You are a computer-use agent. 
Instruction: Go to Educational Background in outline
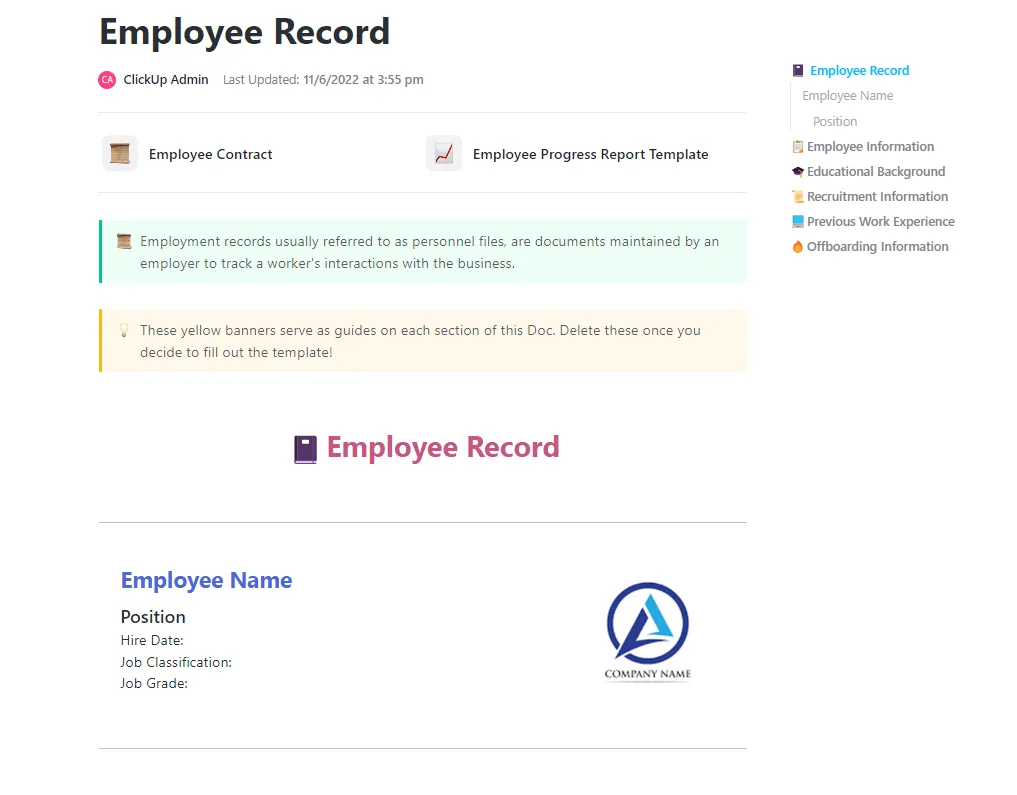tap(876, 172)
